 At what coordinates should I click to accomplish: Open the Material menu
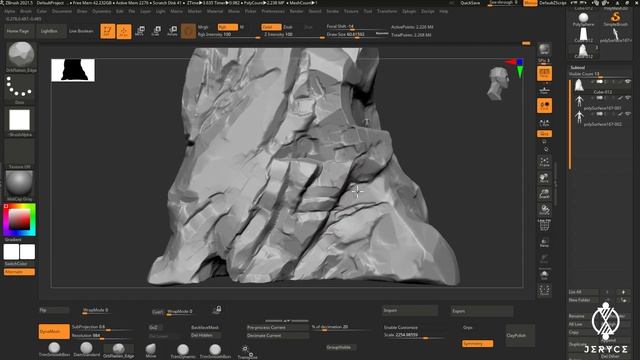pos(215,11)
